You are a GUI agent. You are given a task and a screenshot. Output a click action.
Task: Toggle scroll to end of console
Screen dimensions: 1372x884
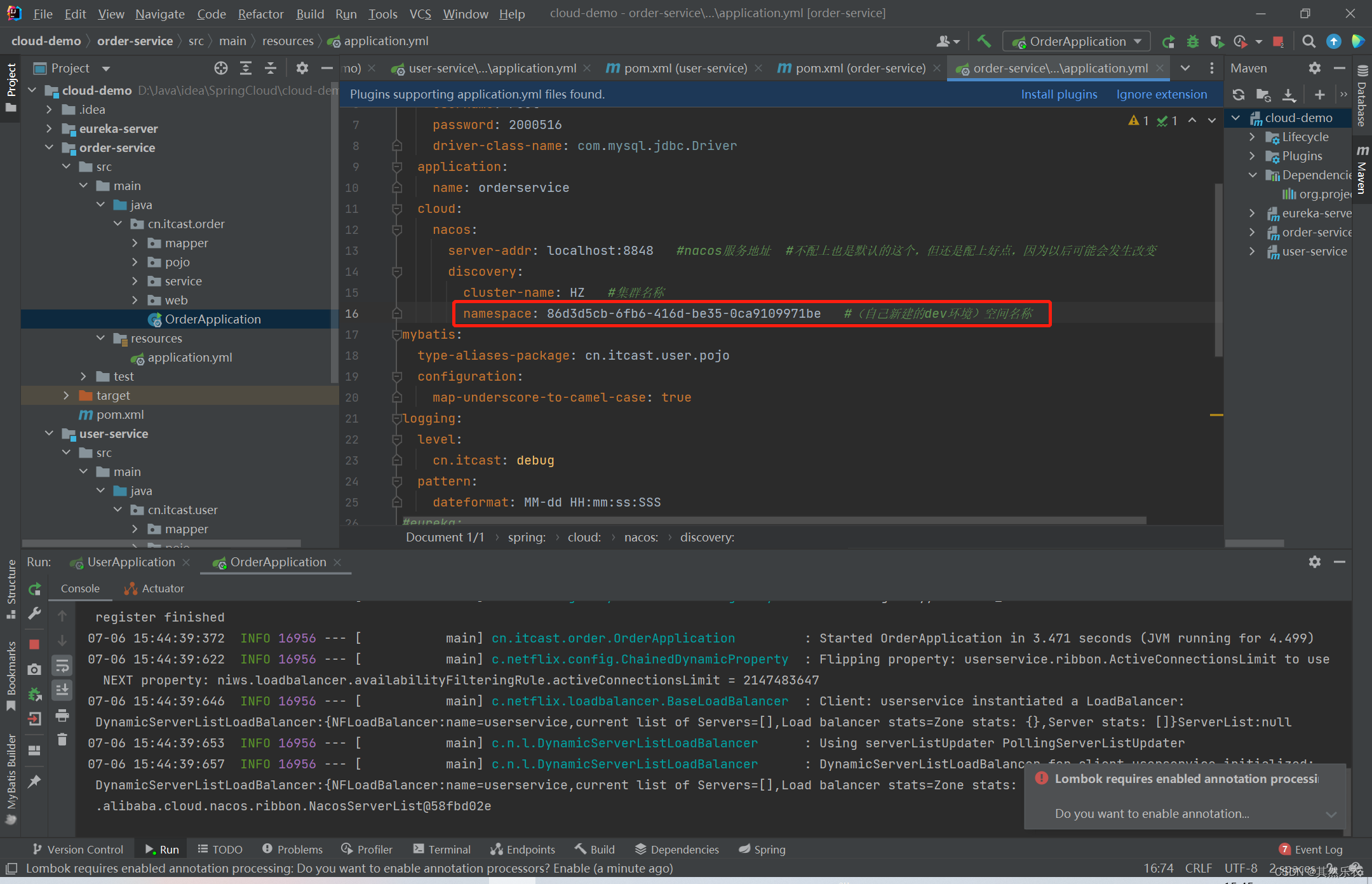[62, 690]
